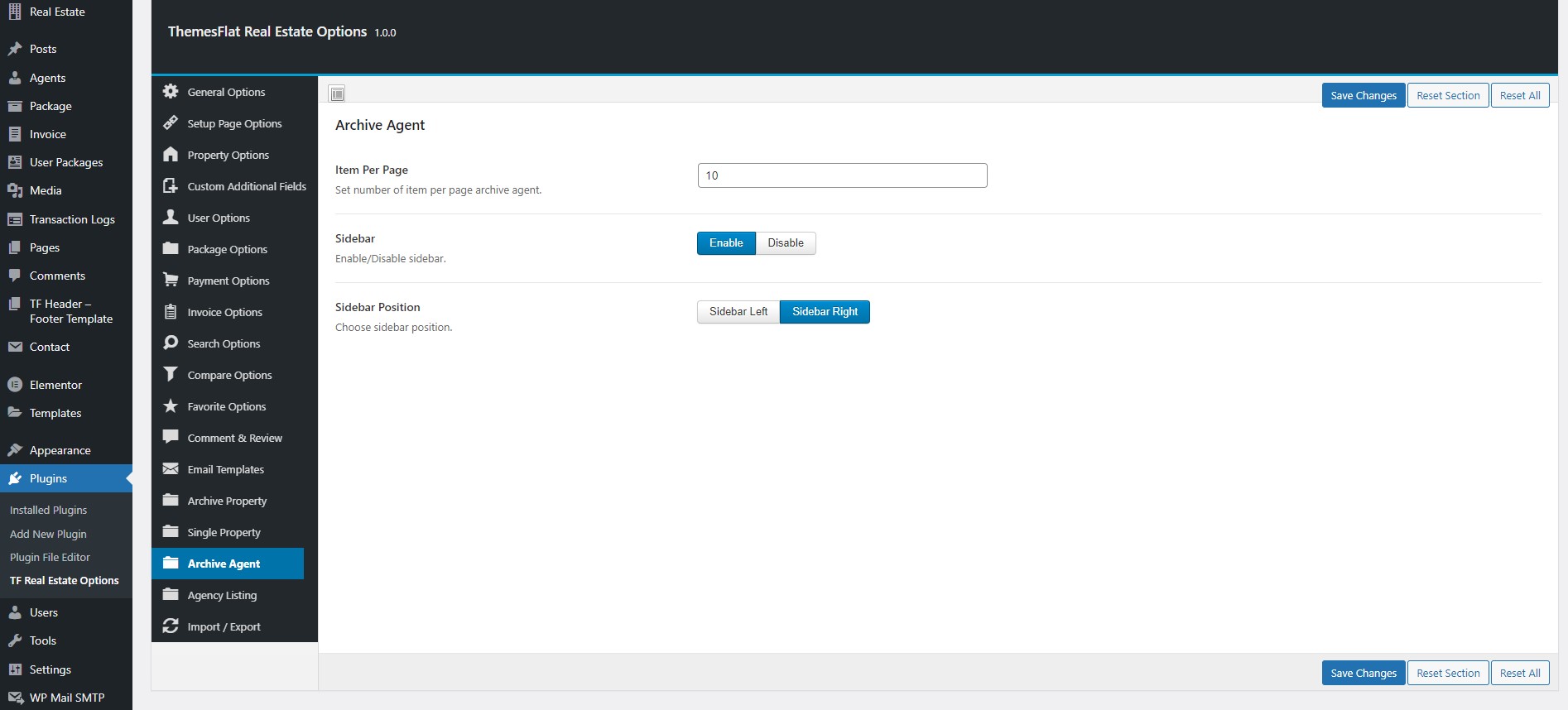Open Plugin File Editor link
The image size is (1568, 710).
pos(50,557)
